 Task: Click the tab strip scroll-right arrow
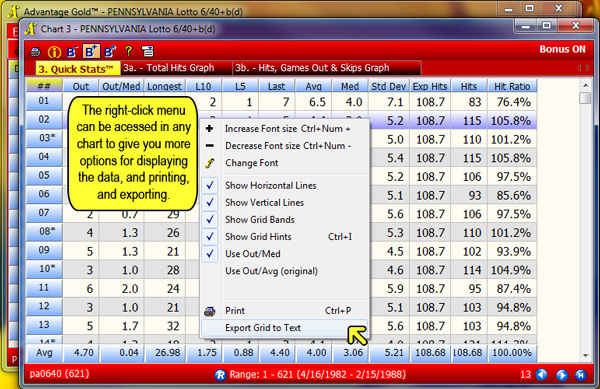(x=588, y=68)
